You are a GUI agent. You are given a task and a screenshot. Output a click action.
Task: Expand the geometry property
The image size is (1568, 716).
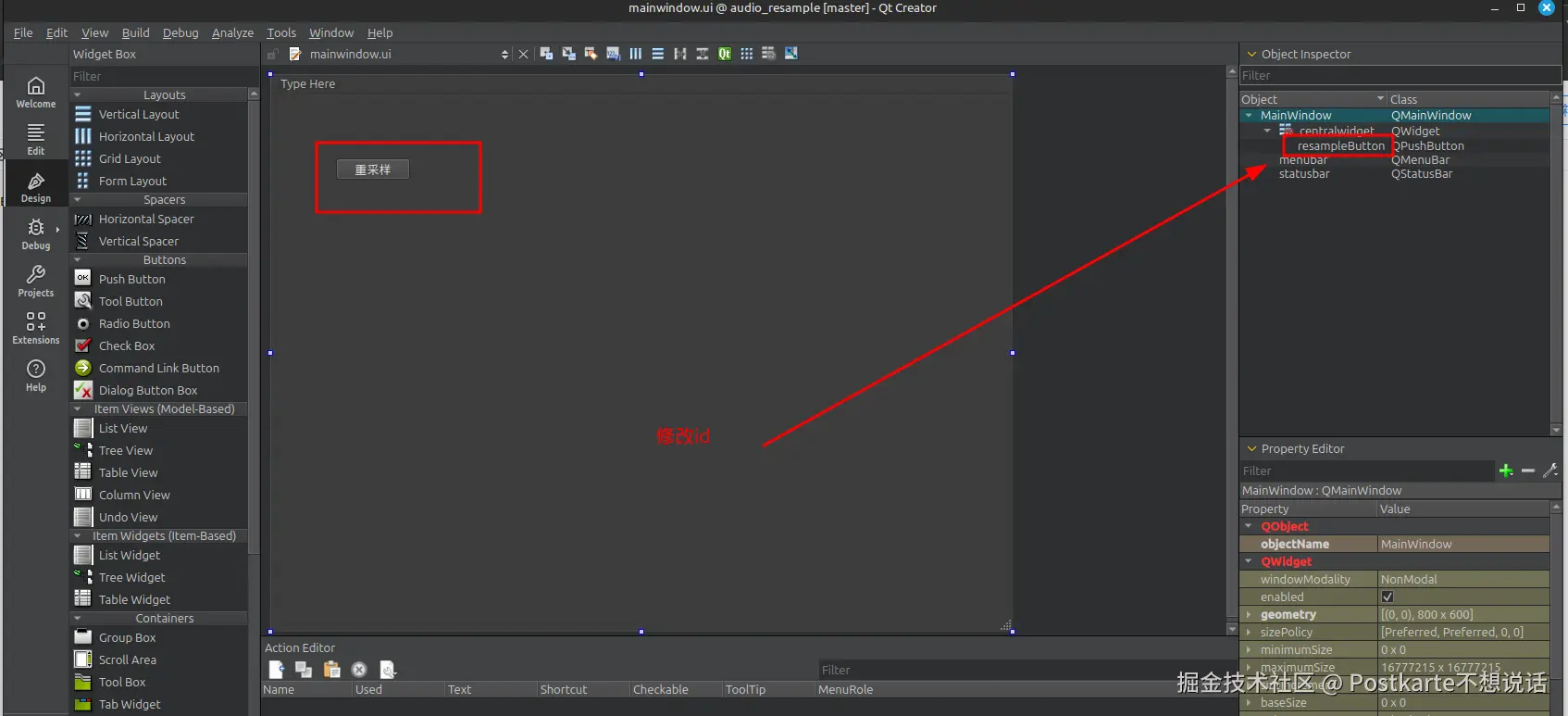1249,614
